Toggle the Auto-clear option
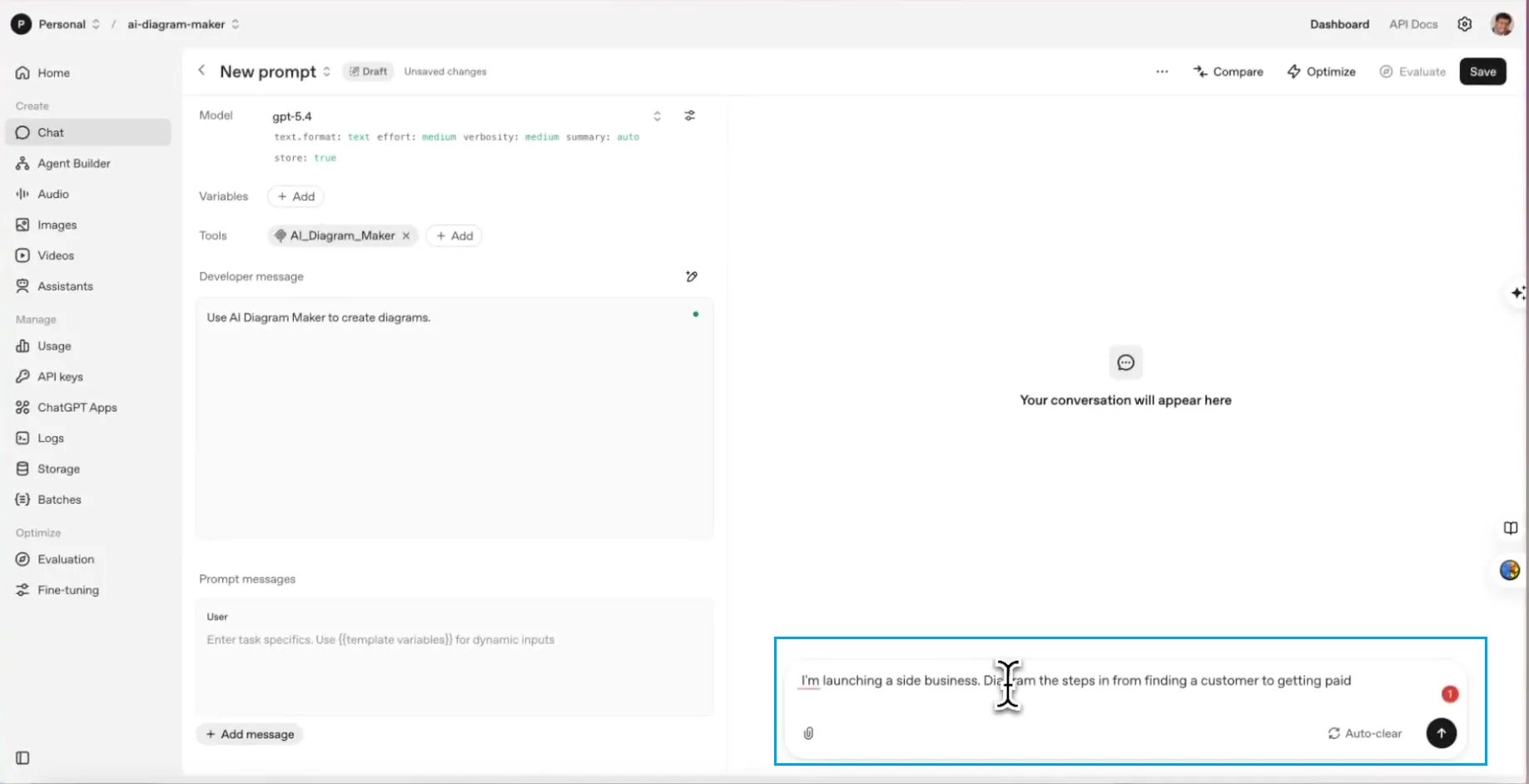Viewport: 1529px width, 784px height. [1364, 733]
